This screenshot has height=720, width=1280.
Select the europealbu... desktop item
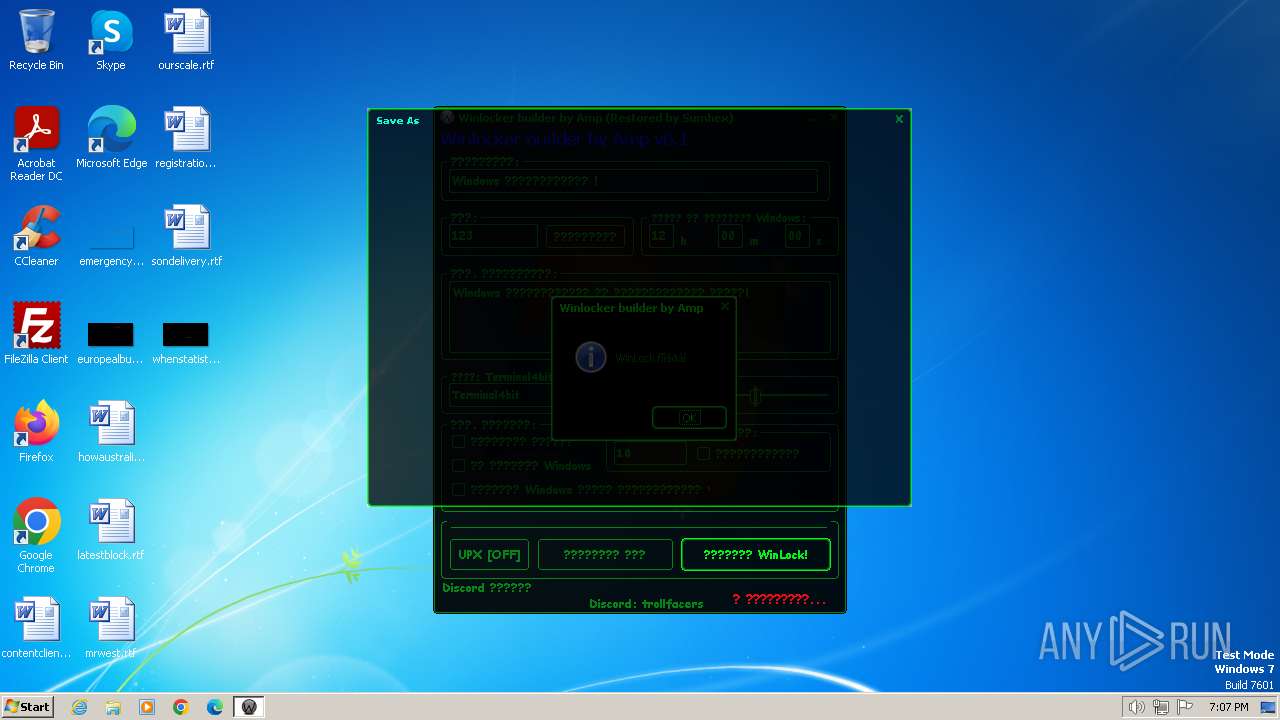click(x=111, y=341)
